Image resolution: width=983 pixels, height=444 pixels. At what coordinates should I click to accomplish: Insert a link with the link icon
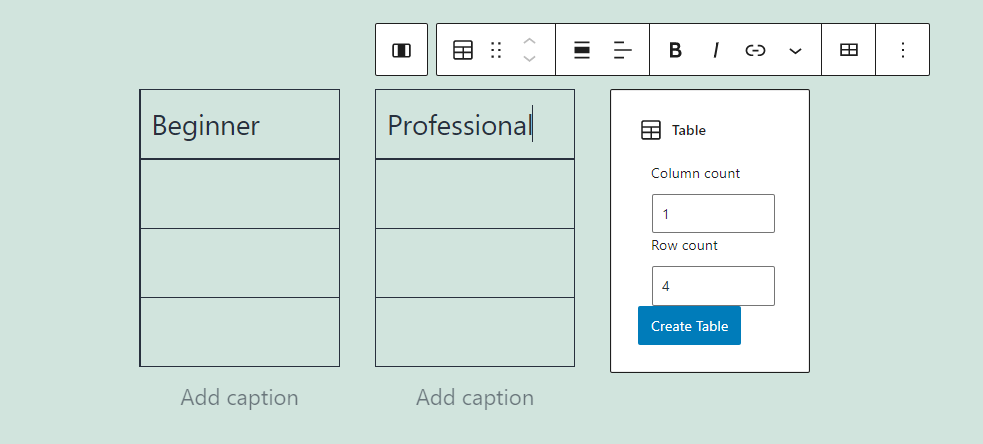(756, 50)
